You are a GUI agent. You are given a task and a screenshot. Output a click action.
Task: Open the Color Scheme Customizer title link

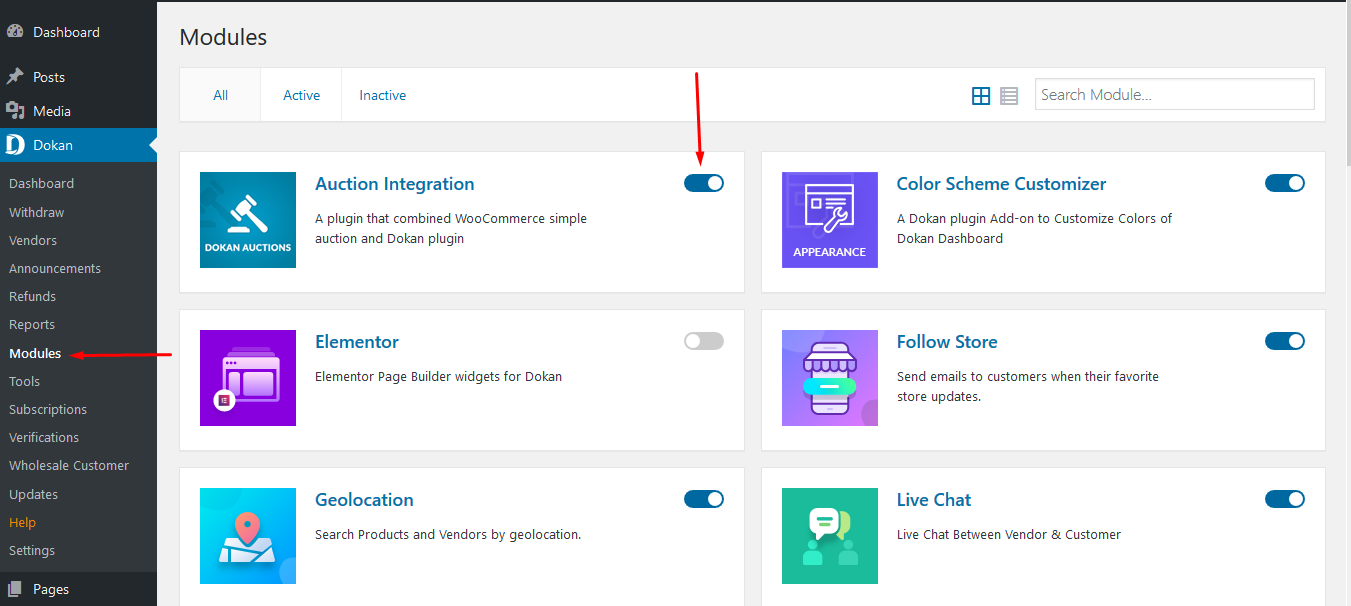pyautogui.click(x=1002, y=184)
